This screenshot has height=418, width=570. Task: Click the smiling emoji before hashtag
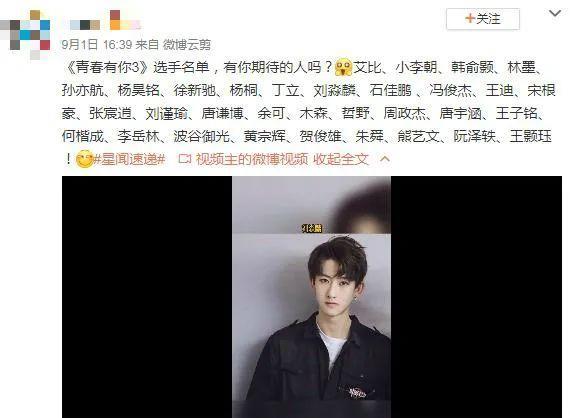point(84,159)
